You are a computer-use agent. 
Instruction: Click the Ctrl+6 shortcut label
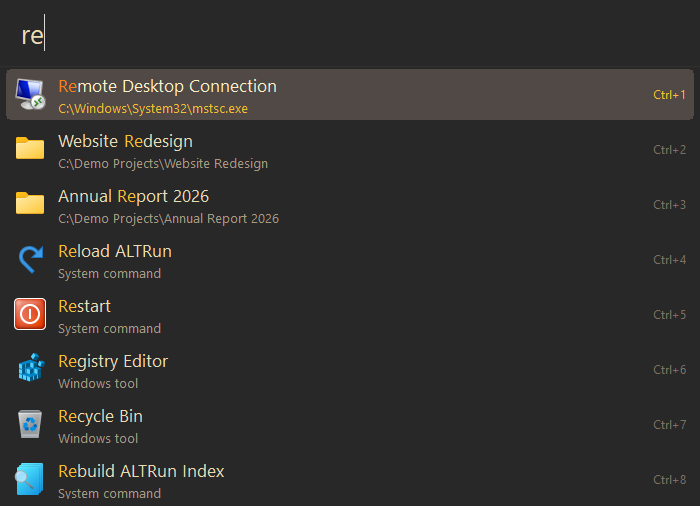click(x=669, y=369)
